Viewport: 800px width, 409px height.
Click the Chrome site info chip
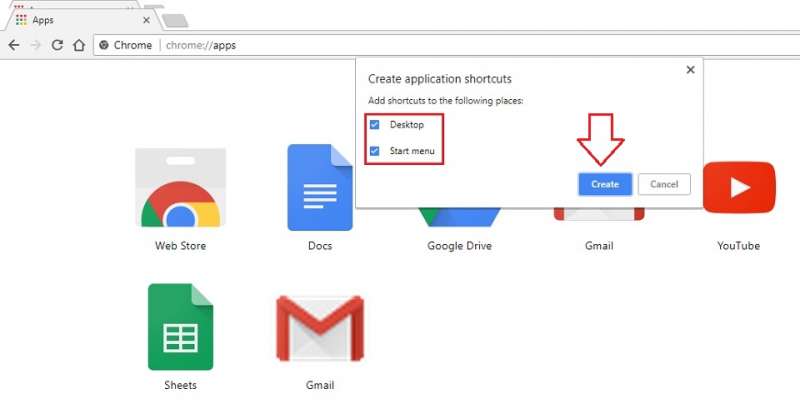pyautogui.click(x=126, y=45)
